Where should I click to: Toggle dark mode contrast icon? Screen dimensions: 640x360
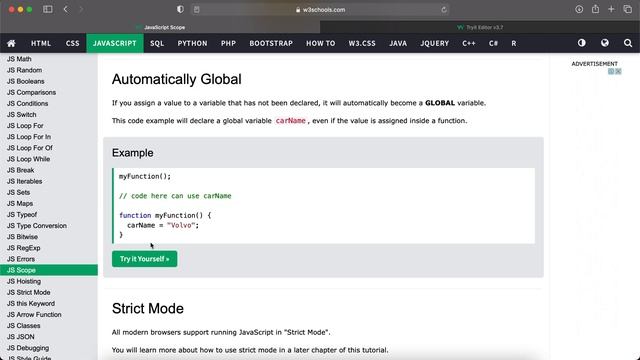point(582,43)
